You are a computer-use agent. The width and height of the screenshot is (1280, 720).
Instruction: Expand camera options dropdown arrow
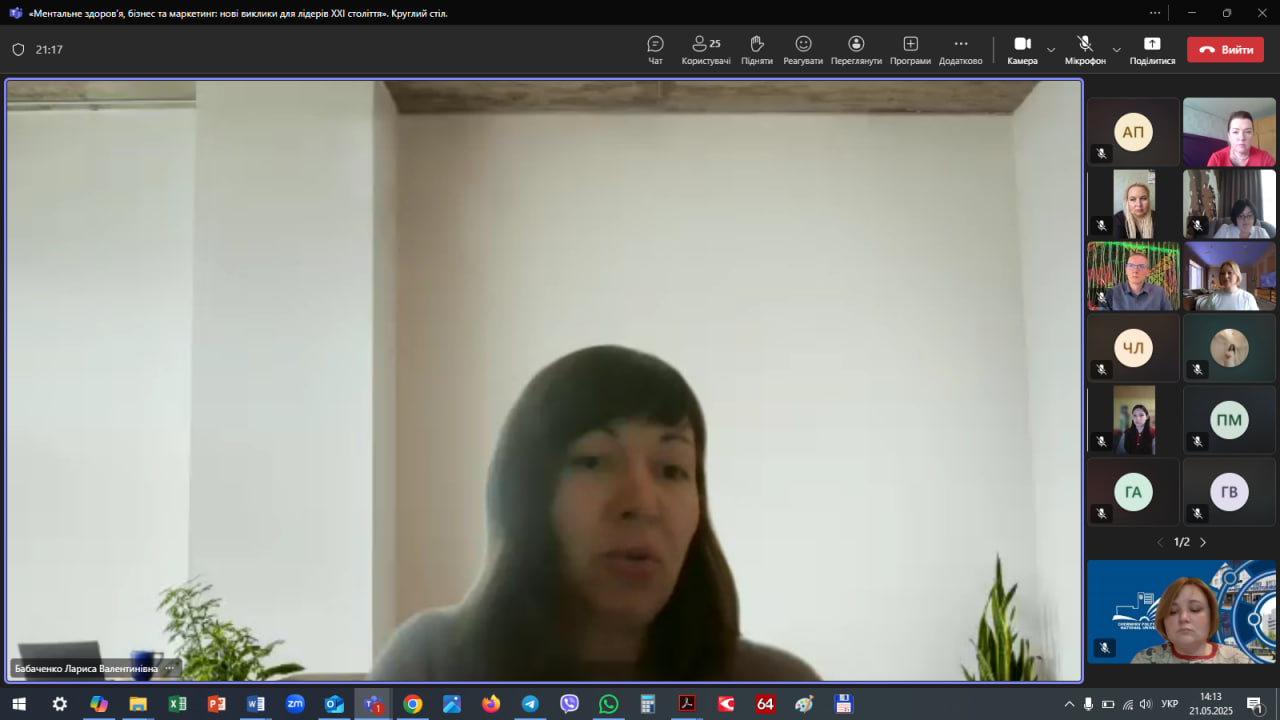coord(1051,50)
